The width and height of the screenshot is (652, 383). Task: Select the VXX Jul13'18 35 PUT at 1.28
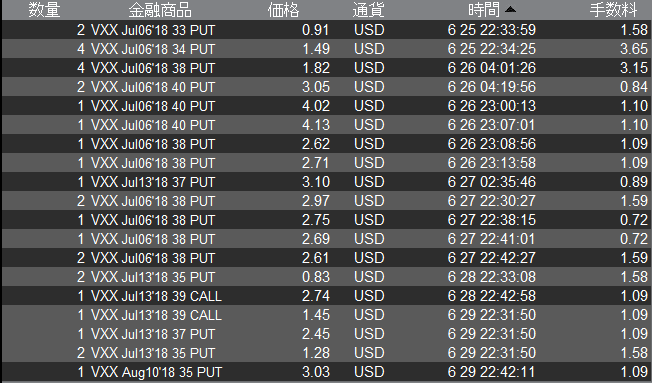pos(326,353)
